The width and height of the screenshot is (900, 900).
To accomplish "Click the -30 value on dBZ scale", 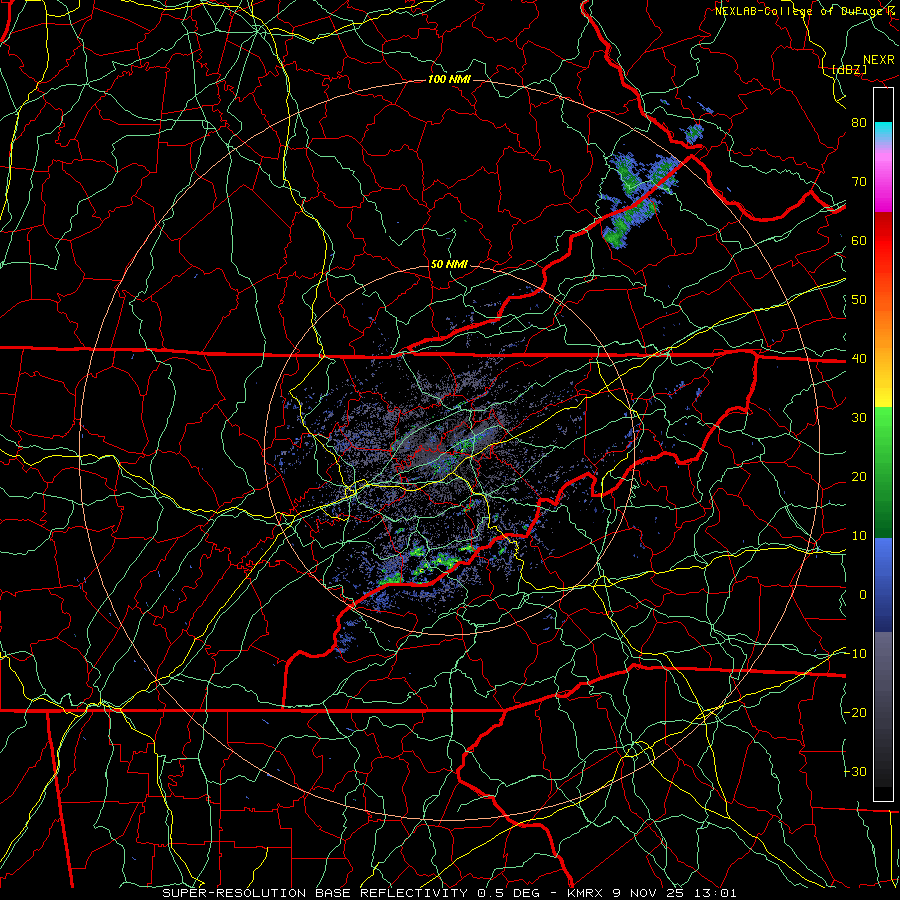I will pos(855,771).
